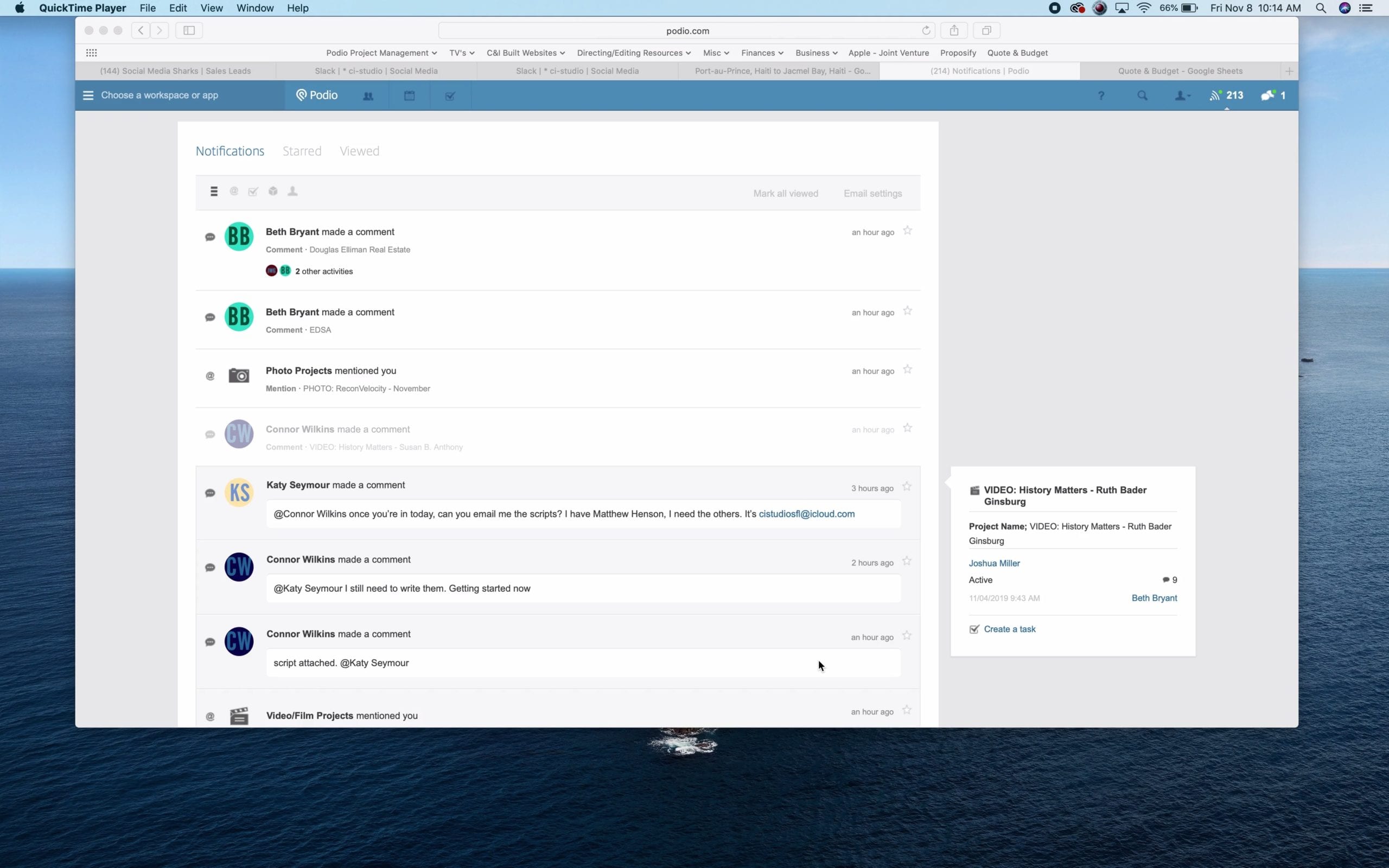Open Beth Bryant link in preview card
The width and height of the screenshot is (1389, 868).
point(1154,598)
